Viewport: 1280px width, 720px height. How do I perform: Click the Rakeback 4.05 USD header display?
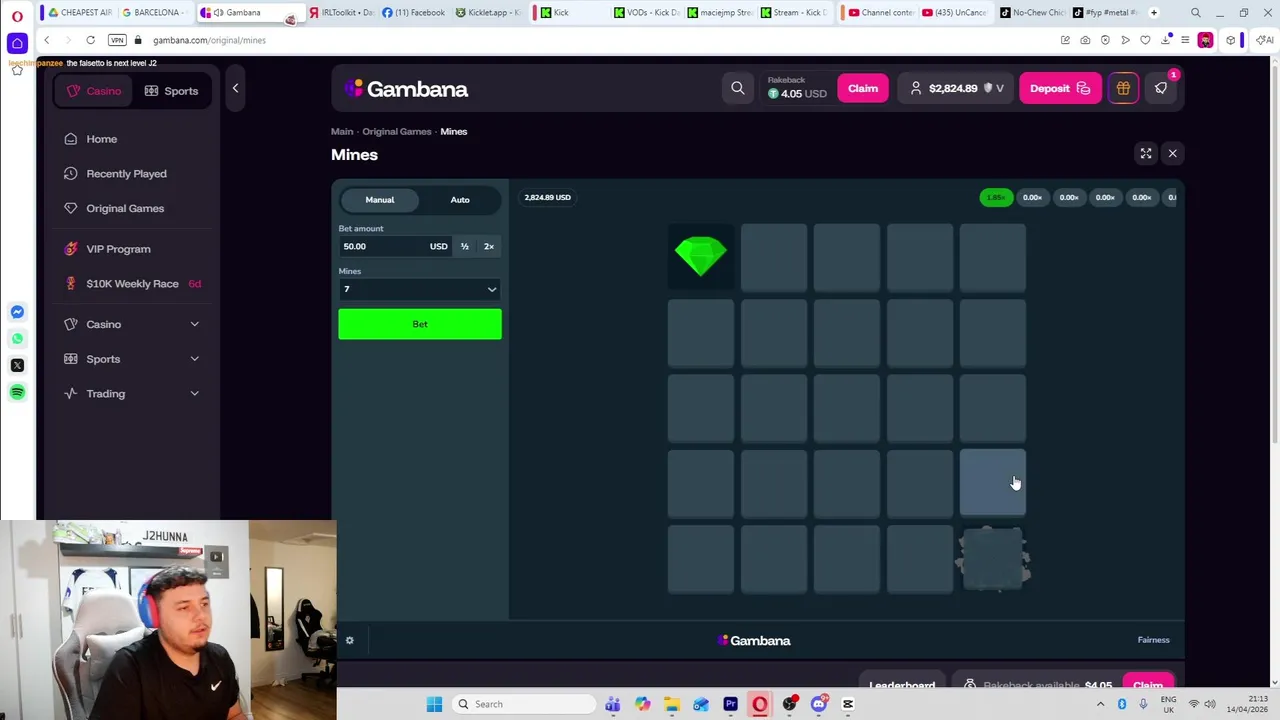pos(797,88)
